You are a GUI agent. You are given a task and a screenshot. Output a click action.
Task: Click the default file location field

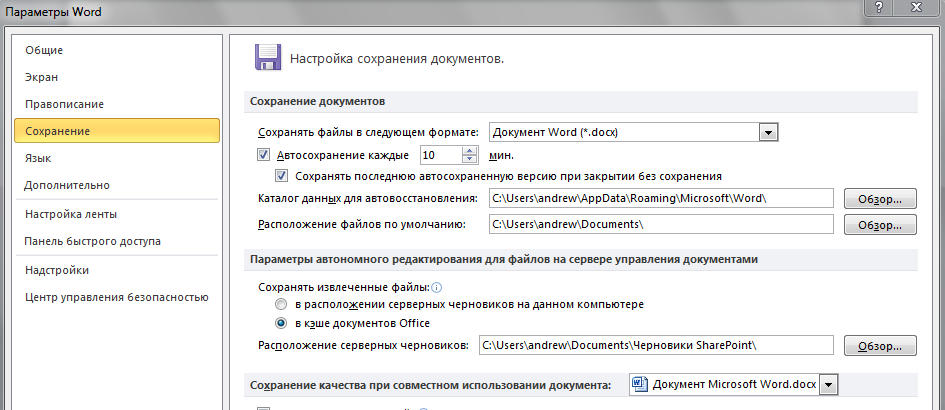pyautogui.click(x=661, y=224)
